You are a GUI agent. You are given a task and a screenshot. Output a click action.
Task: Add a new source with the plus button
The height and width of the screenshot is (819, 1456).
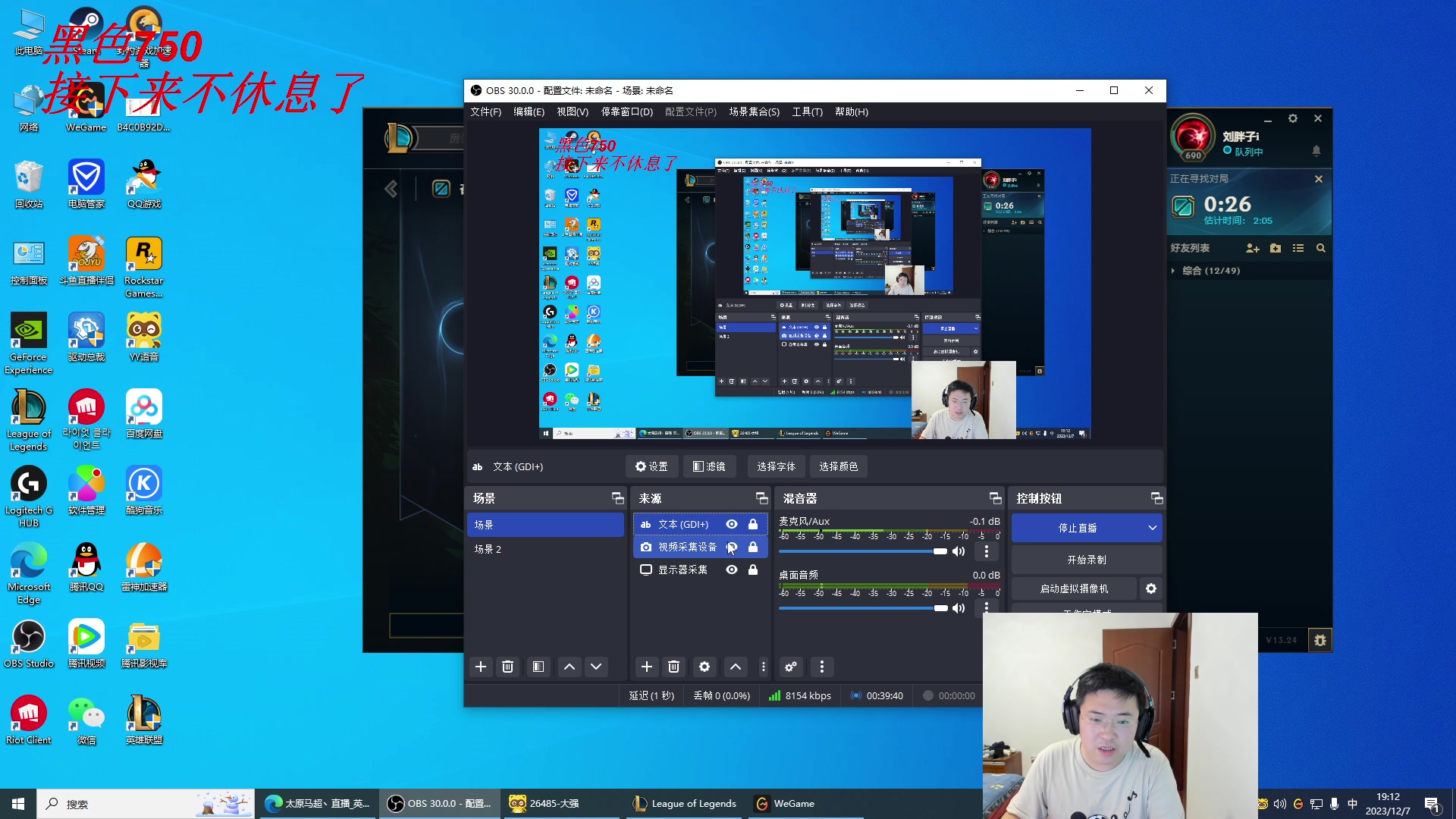[x=647, y=667]
